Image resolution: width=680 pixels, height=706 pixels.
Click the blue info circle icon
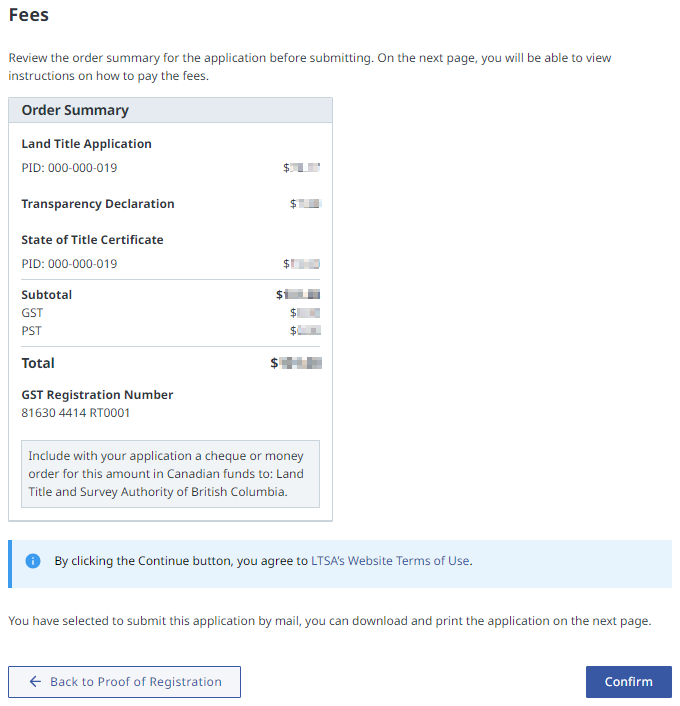33,561
